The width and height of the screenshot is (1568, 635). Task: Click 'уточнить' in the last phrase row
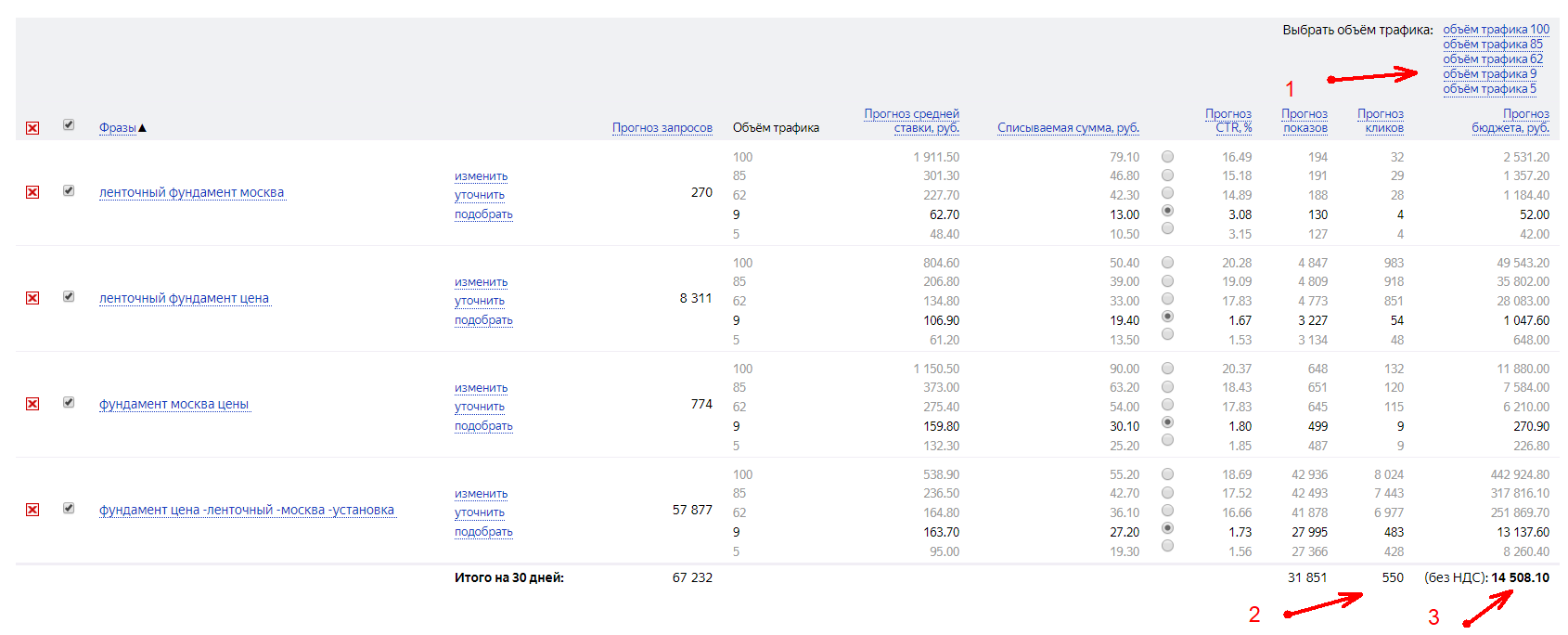pyautogui.click(x=480, y=512)
